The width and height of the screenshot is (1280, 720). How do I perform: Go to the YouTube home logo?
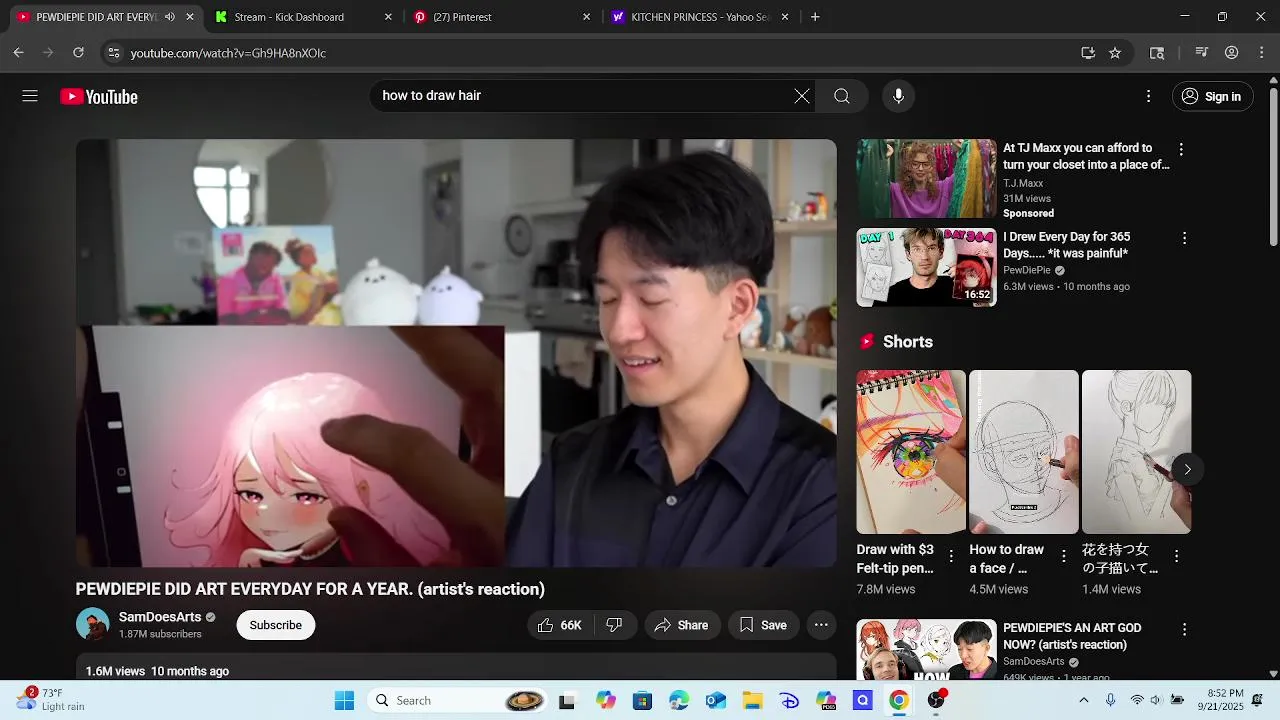click(99, 97)
